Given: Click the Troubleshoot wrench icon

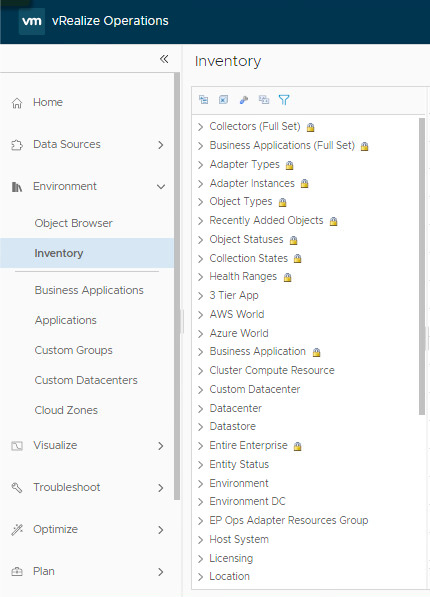Looking at the screenshot, I should point(17,488).
